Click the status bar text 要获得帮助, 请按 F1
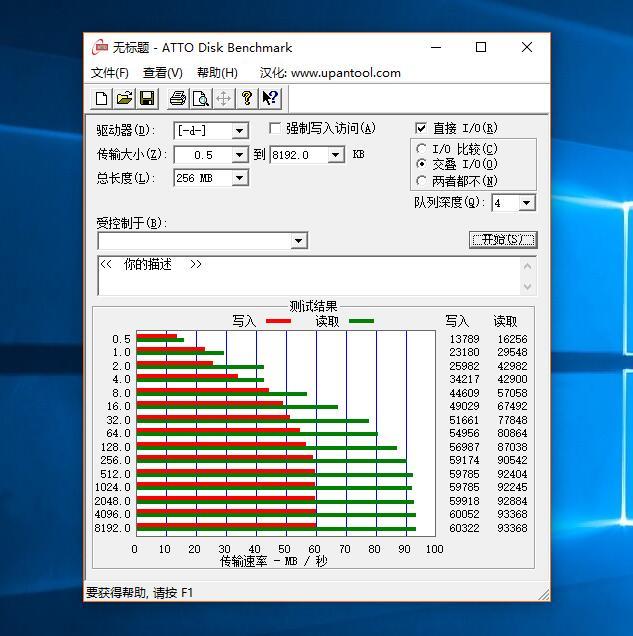633x636 pixels. tap(139, 593)
